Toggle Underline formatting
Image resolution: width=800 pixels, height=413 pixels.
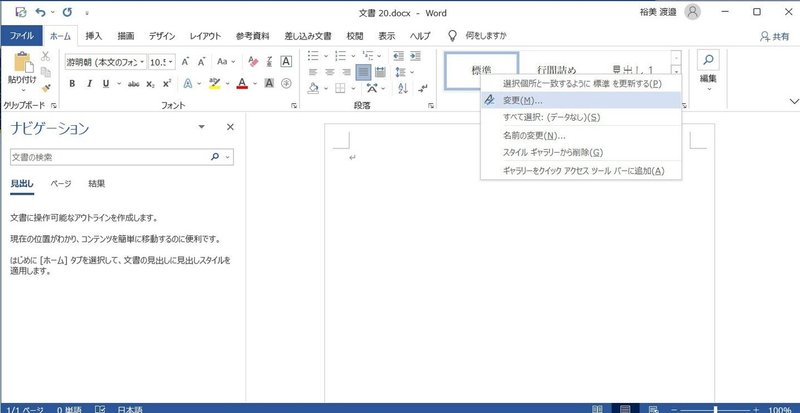(106, 84)
